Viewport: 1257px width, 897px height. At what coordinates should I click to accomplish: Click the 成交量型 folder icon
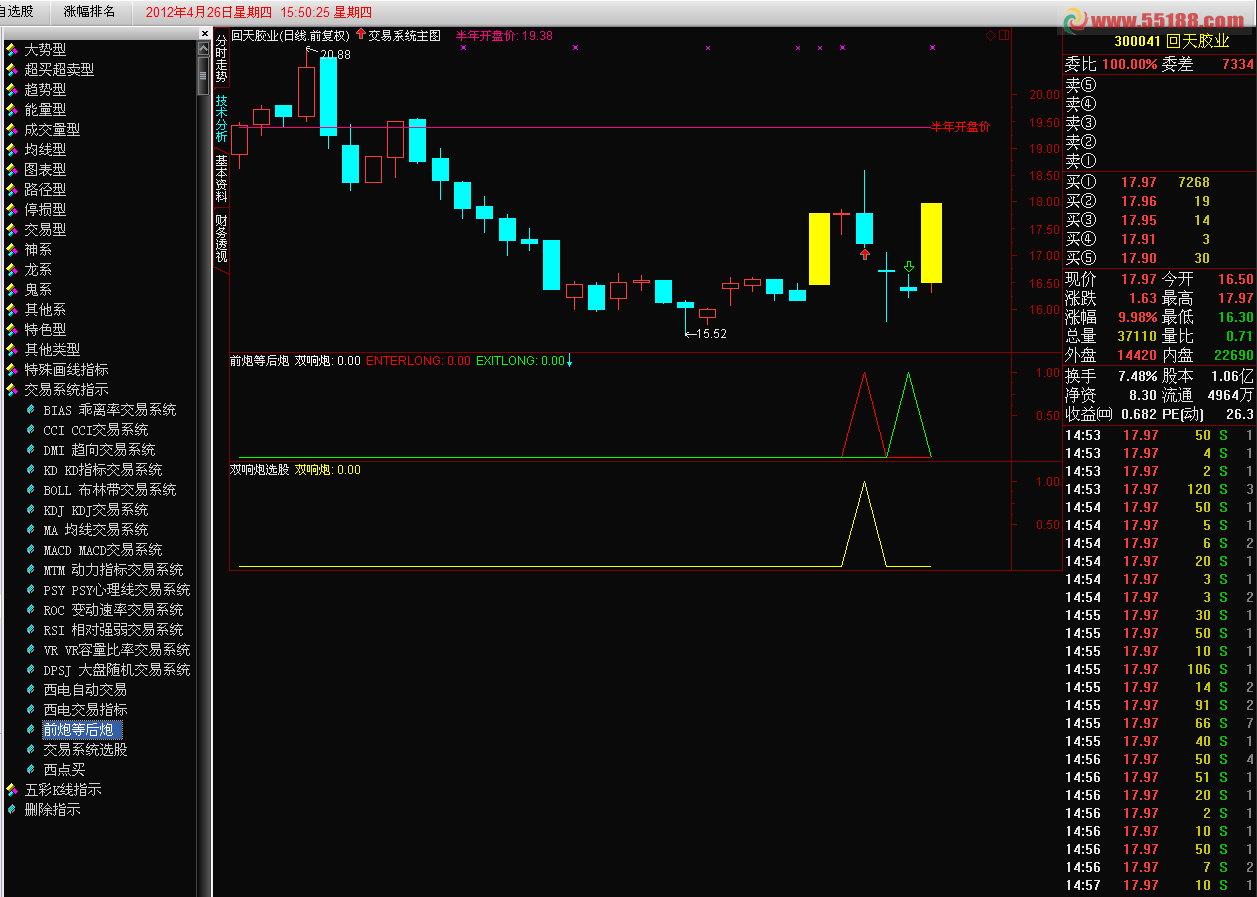point(12,130)
